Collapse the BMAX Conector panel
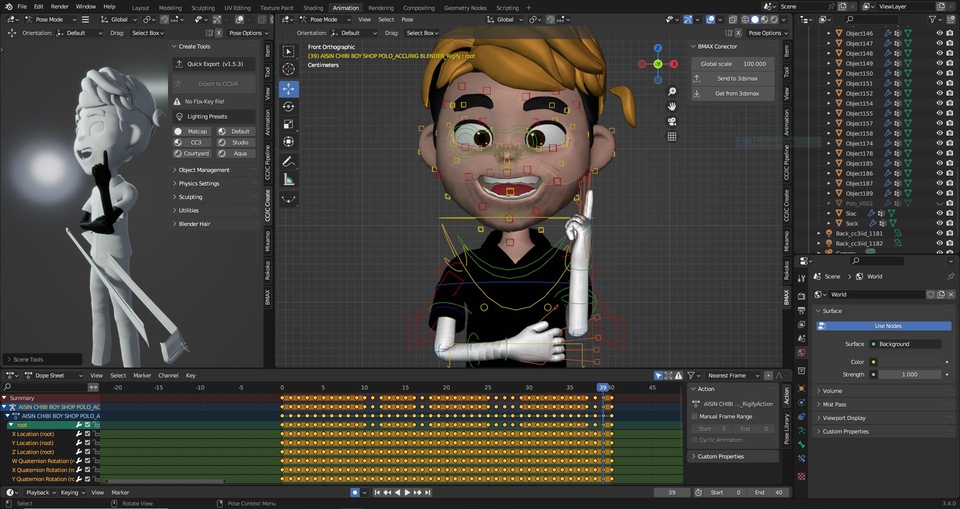 tap(694, 47)
